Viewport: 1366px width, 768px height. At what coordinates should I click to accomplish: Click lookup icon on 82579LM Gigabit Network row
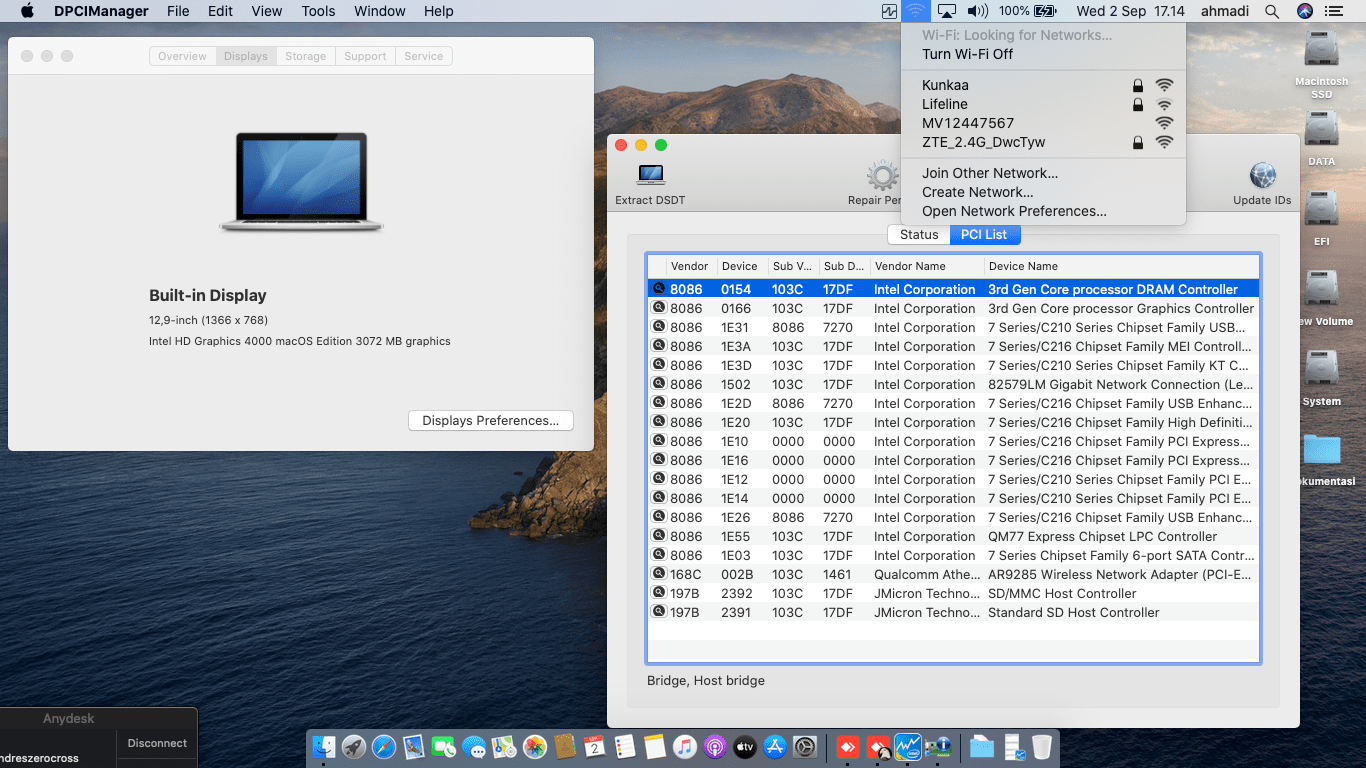[659, 383]
